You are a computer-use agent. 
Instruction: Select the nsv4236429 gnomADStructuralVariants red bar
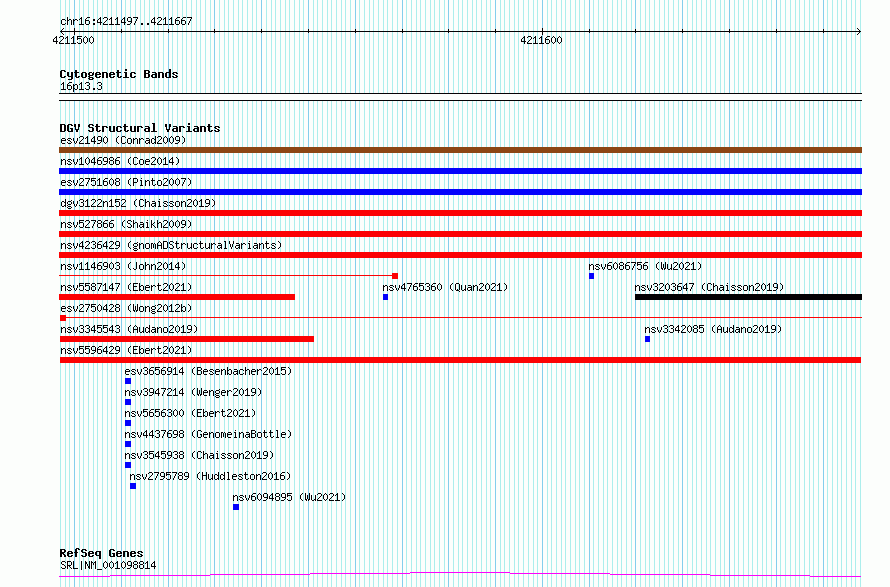tap(460, 255)
